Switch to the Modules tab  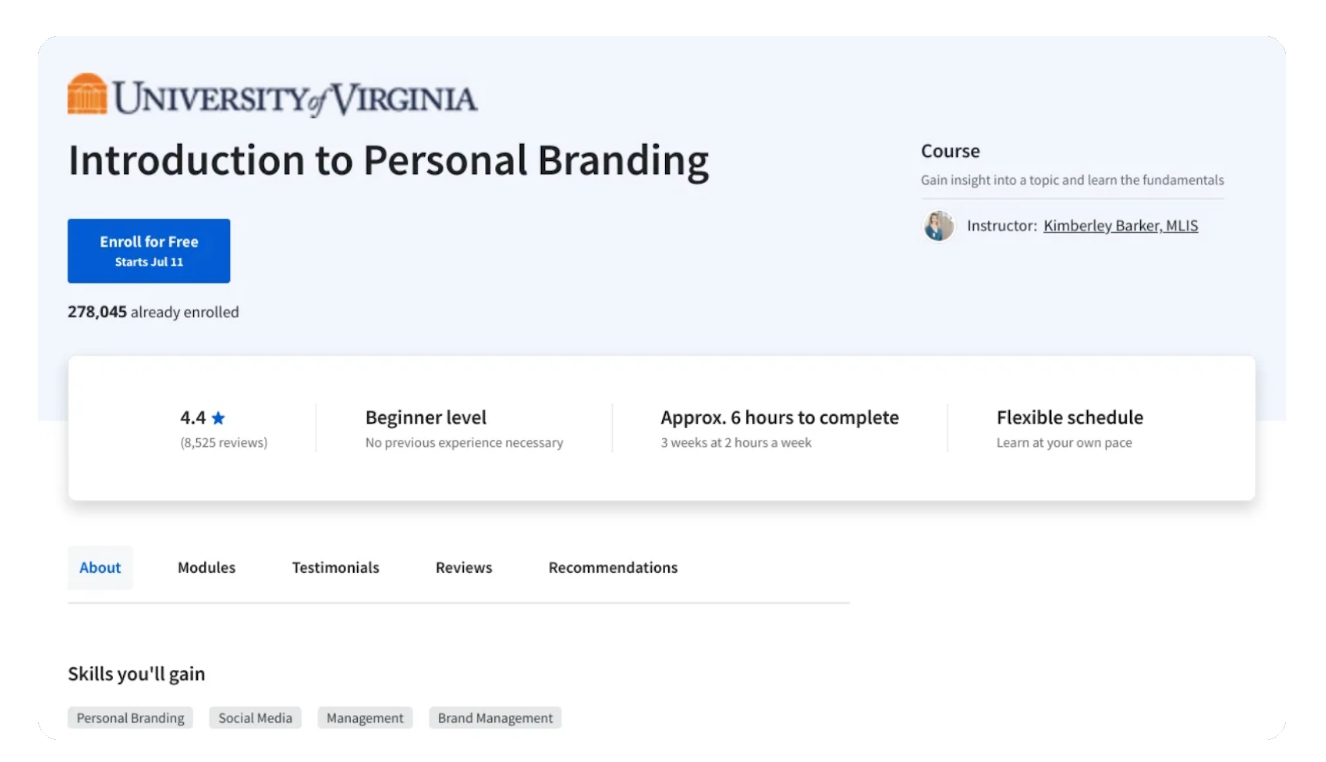(x=206, y=567)
